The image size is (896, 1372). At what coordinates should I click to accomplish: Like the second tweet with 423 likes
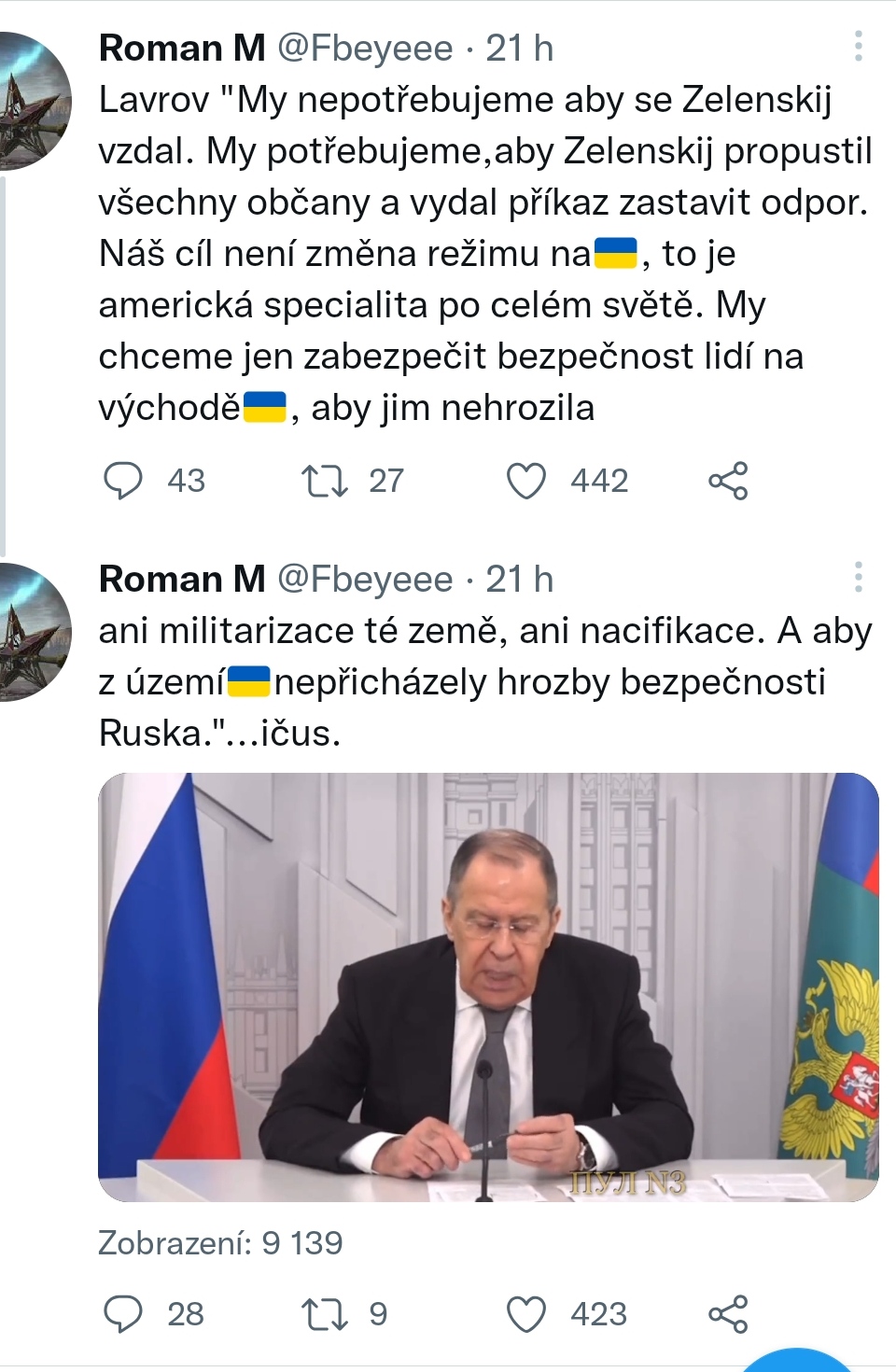click(x=526, y=1314)
